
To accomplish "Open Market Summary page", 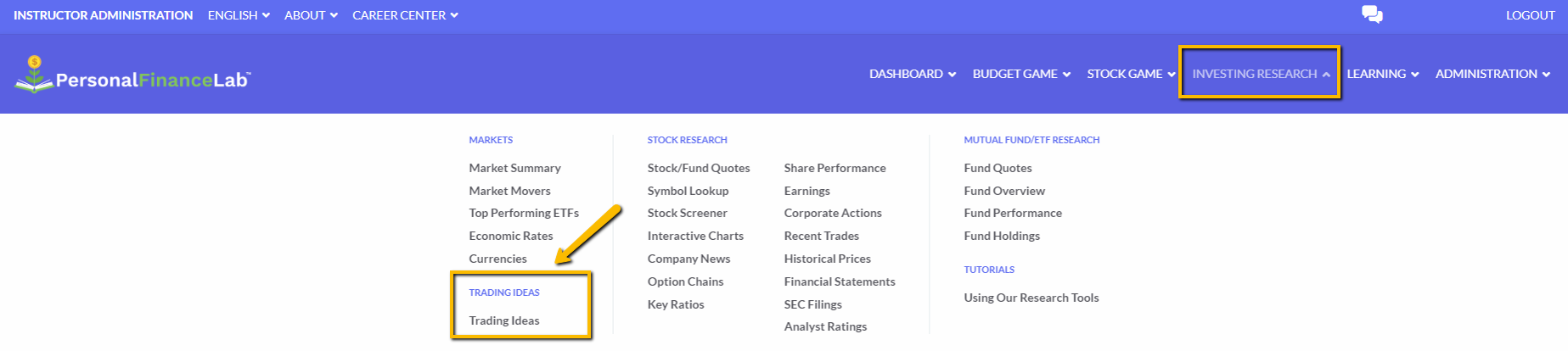I will [514, 168].
